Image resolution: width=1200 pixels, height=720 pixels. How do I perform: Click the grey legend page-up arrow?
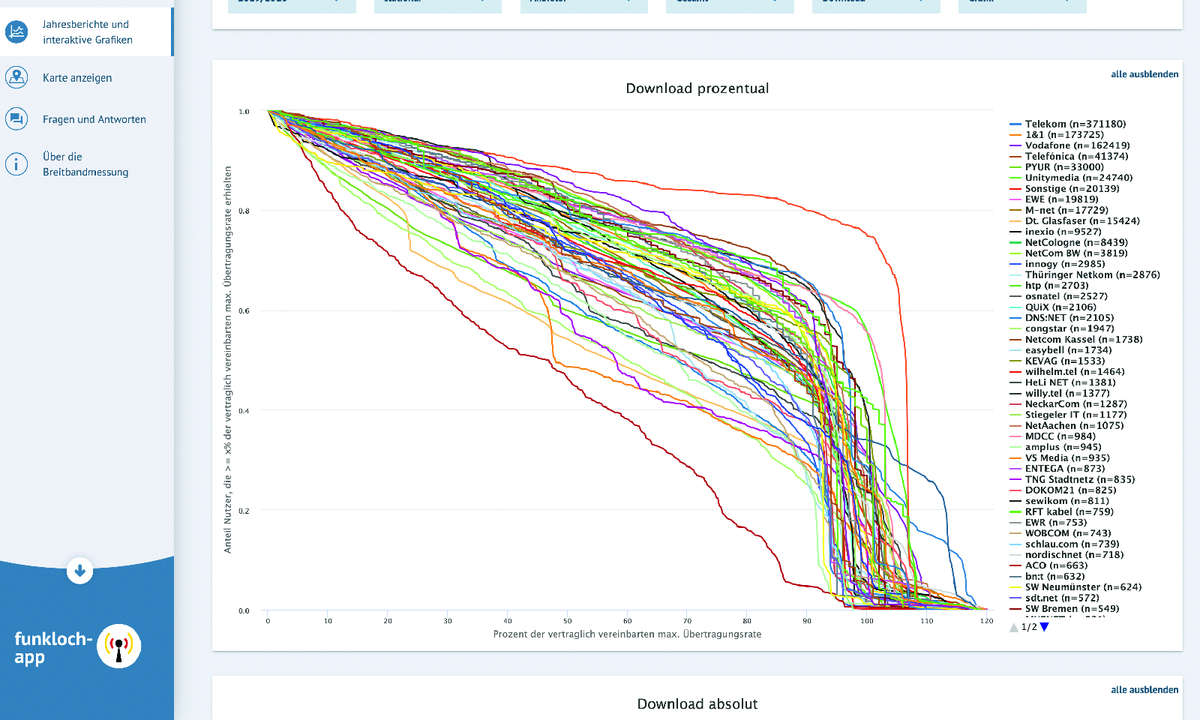click(1014, 627)
